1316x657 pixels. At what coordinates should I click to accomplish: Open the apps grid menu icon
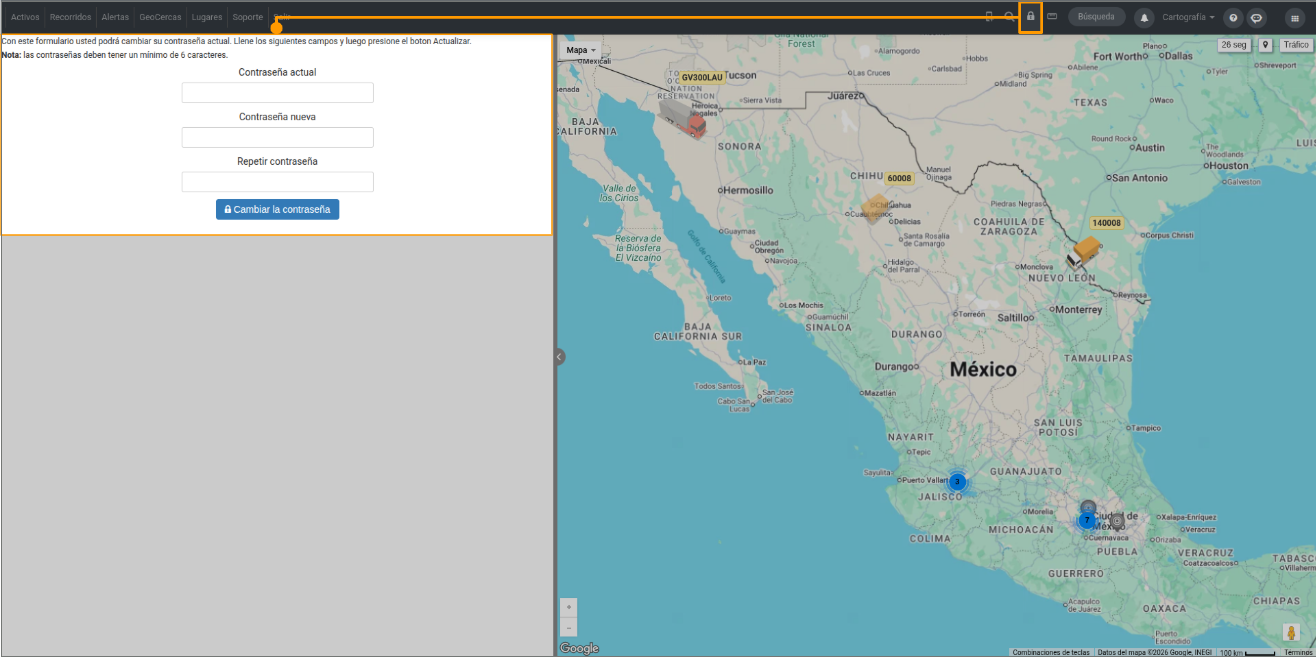coord(1294,17)
